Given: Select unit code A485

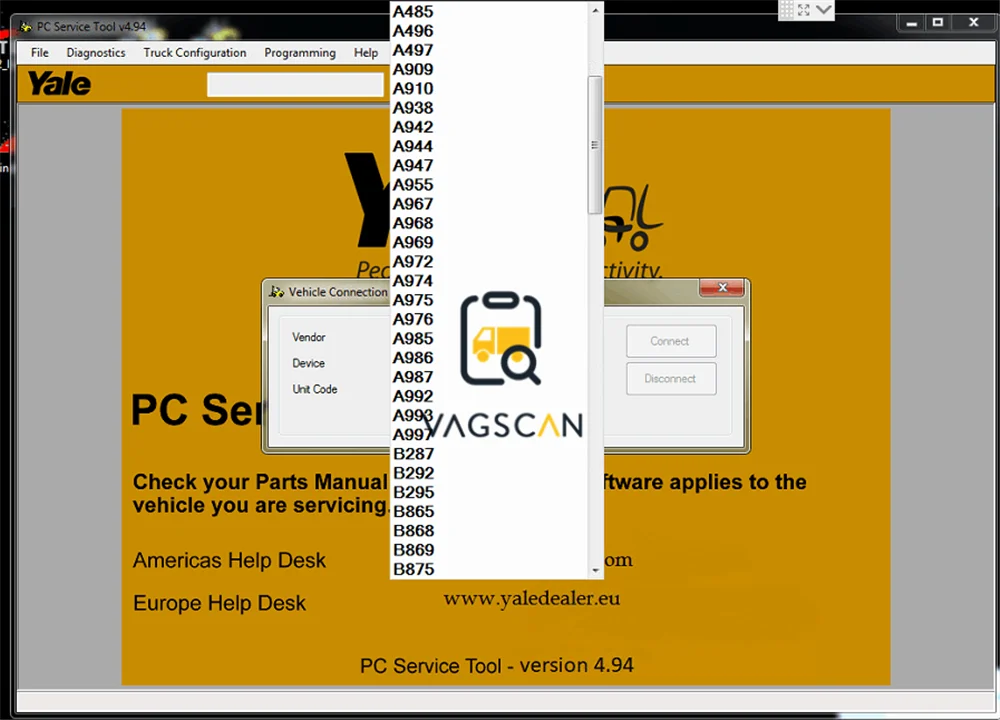Looking at the screenshot, I should 489,11.
